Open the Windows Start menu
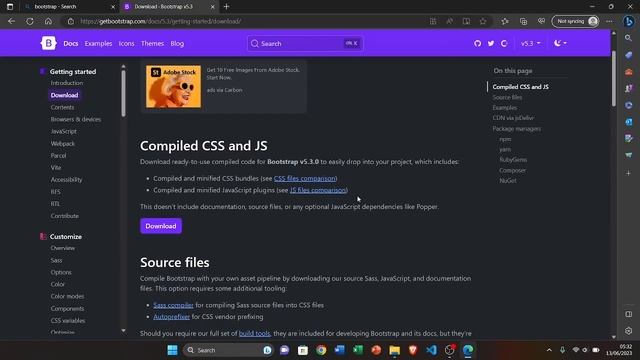The image size is (640, 360). [x=172, y=350]
